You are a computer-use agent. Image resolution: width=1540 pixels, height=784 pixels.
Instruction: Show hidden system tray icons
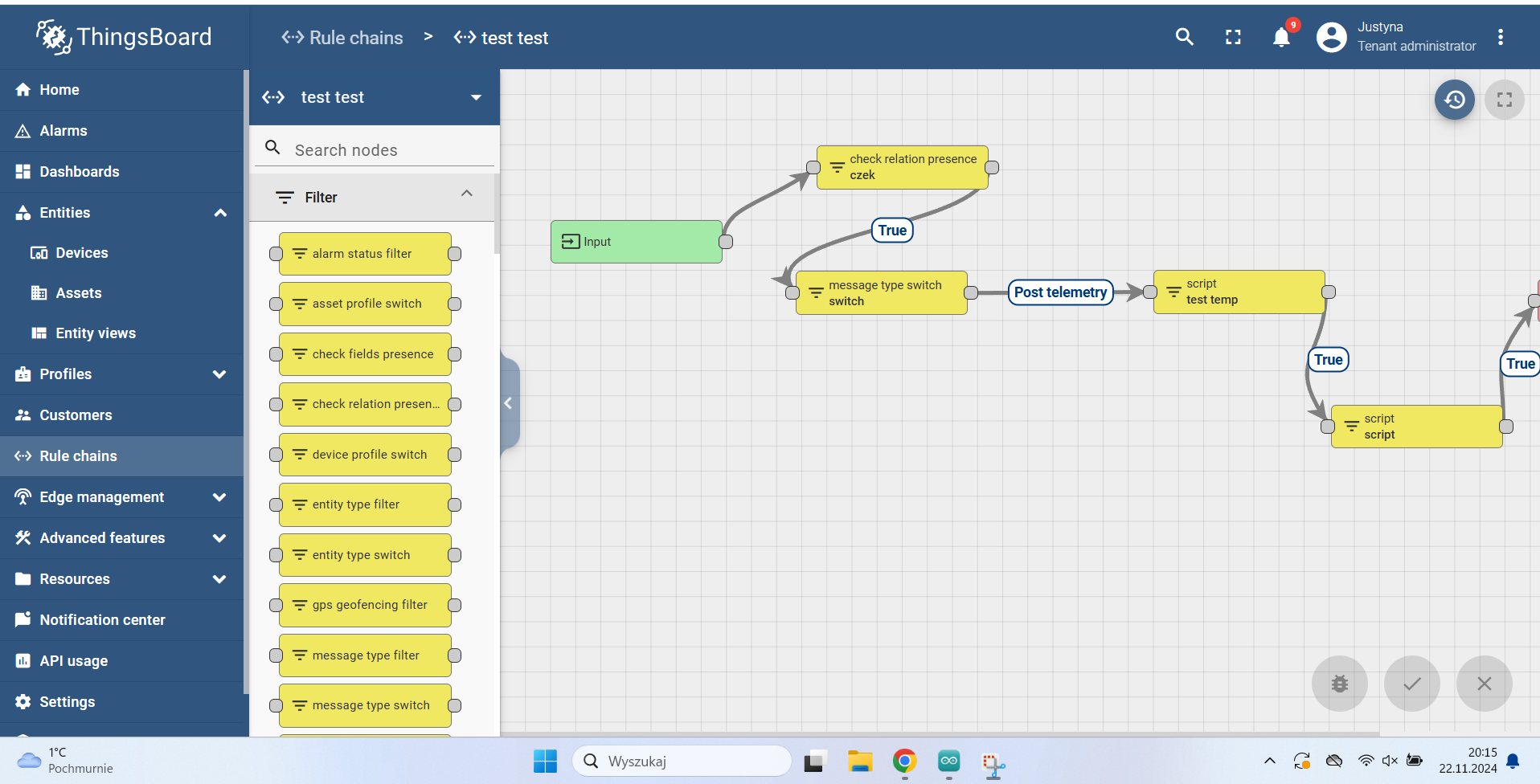pos(1269,761)
